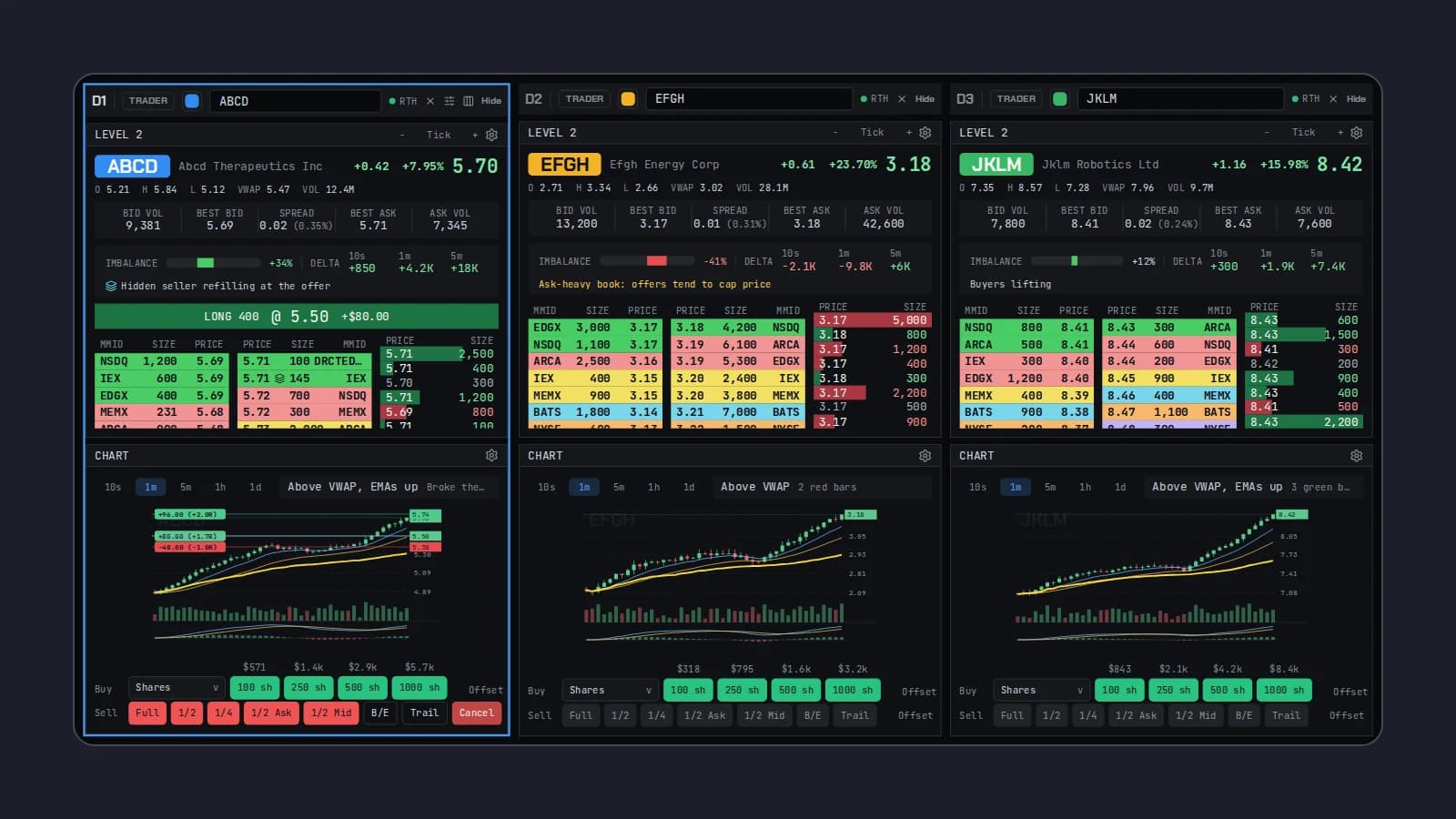
Task: Toggle RTH session indicator in D3 header
Action: point(1306,99)
